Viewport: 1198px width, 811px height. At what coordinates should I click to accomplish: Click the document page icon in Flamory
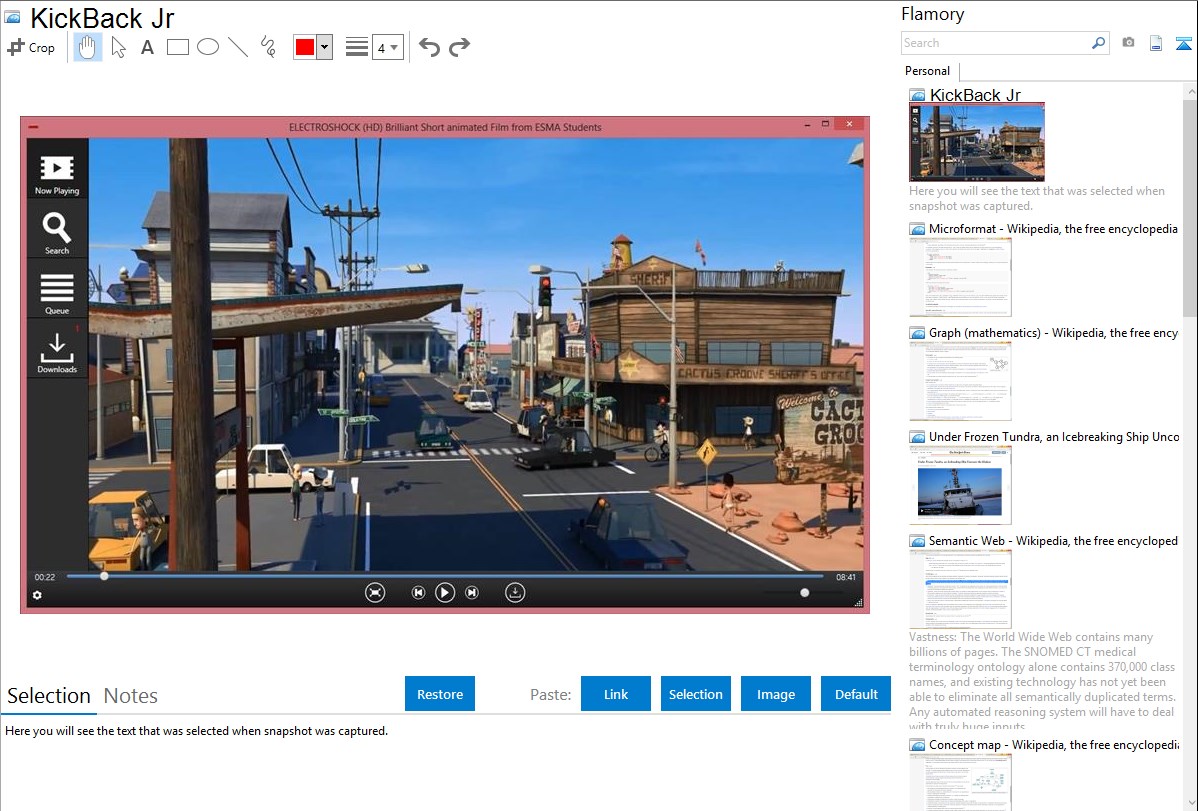[1156, 43]
